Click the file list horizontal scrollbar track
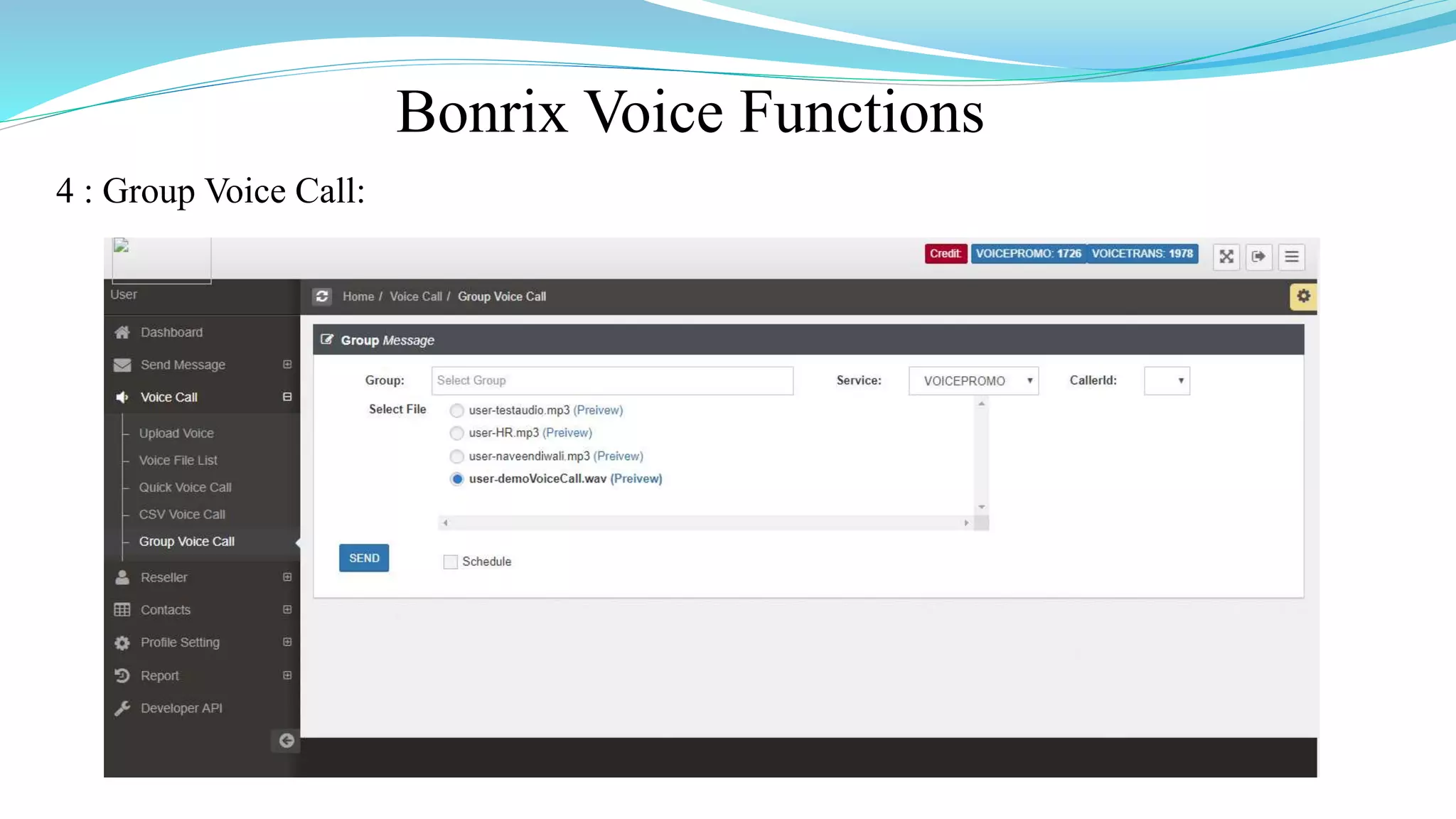This screenshot has width=1456, height=819. [705, 523]
